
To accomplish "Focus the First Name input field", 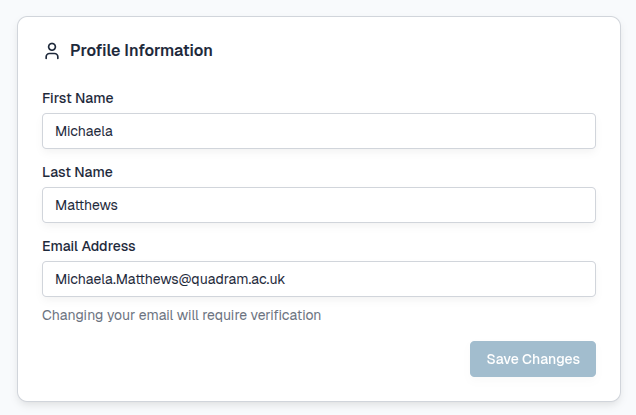I will click(x=319, y=131).
